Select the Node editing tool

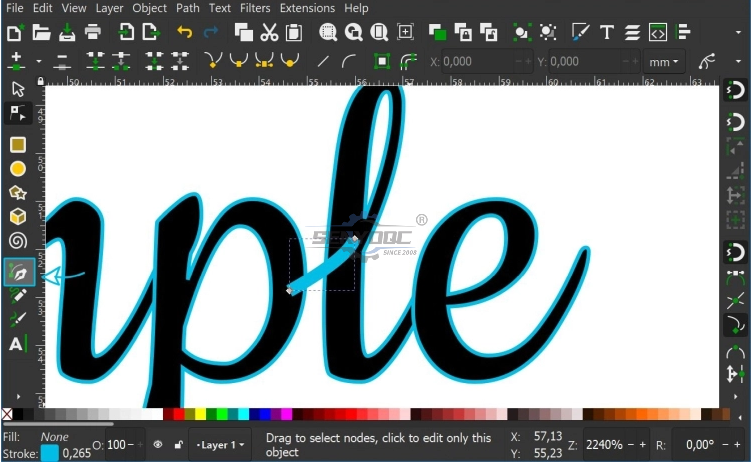pyautogui.click(x=18, y=113)
